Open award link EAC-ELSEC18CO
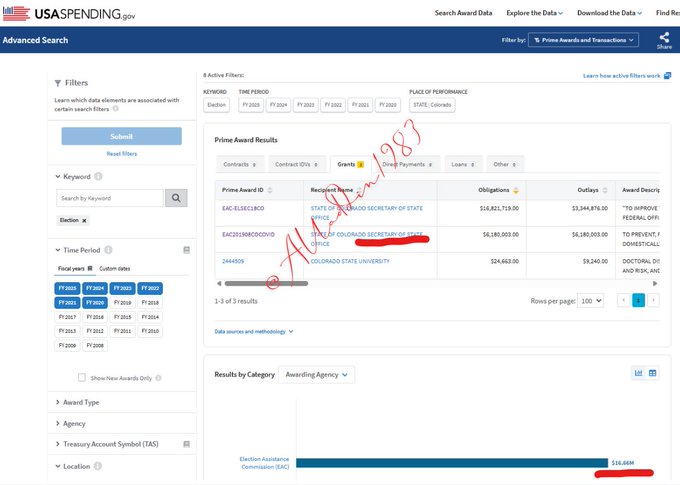Viewport: 680px width, 485px height. [243, 209]
